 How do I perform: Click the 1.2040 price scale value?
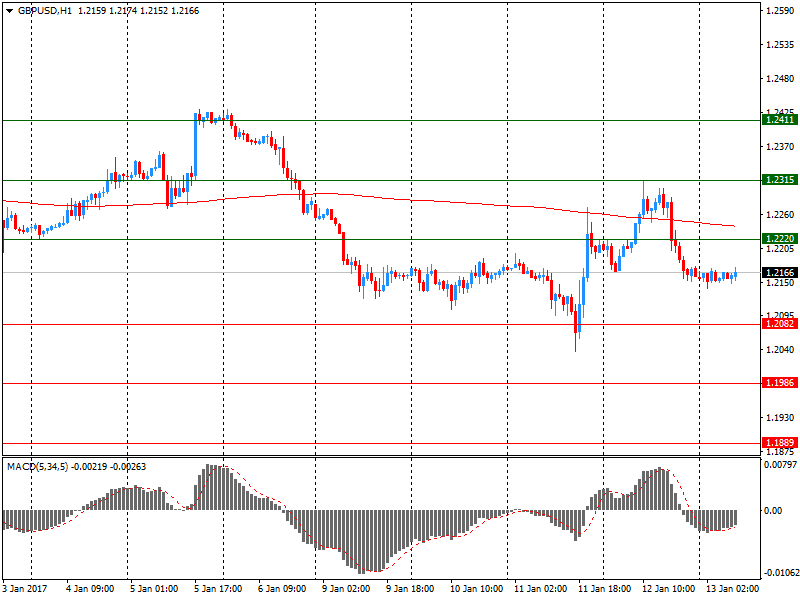[x=780, y=349]
